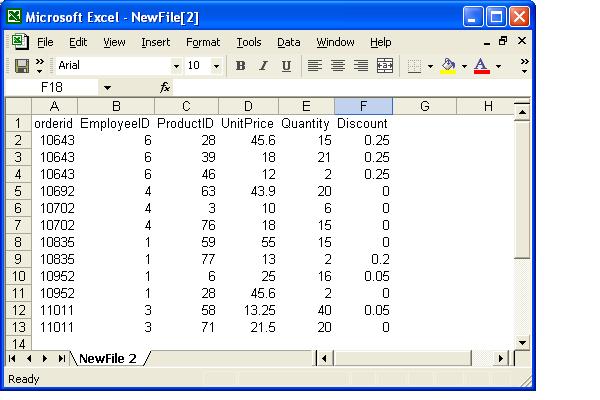Open Font Color dropdown arrow
This screenshot has width=600, height=400.
[x=498, y=66]
